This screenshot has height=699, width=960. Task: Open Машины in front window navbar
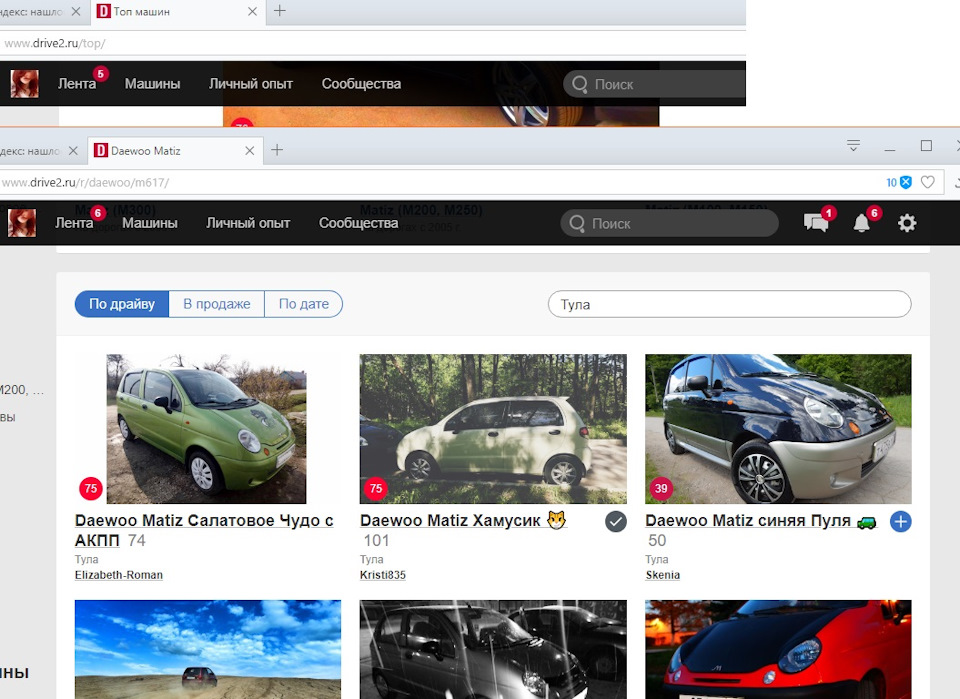(149, 223)
